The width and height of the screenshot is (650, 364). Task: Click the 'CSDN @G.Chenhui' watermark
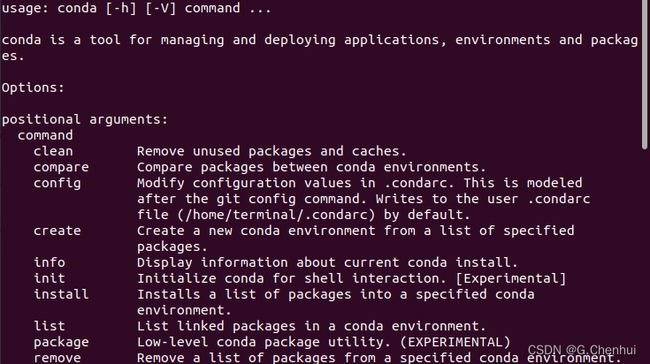(x=582, y=350)
